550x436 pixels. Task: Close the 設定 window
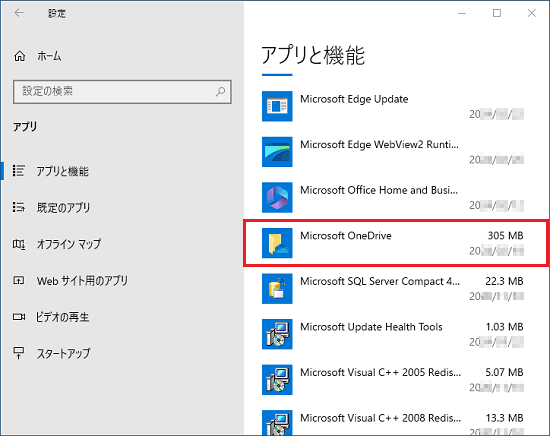tap(531, 13)
